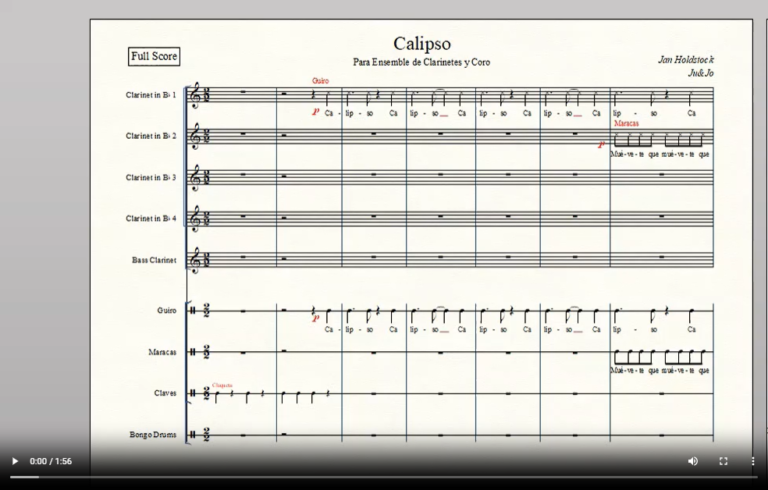Viewport: 768px width, 490px height.
Task: Click the 0:00 / 1:56 time display
Action: [50, 461]
